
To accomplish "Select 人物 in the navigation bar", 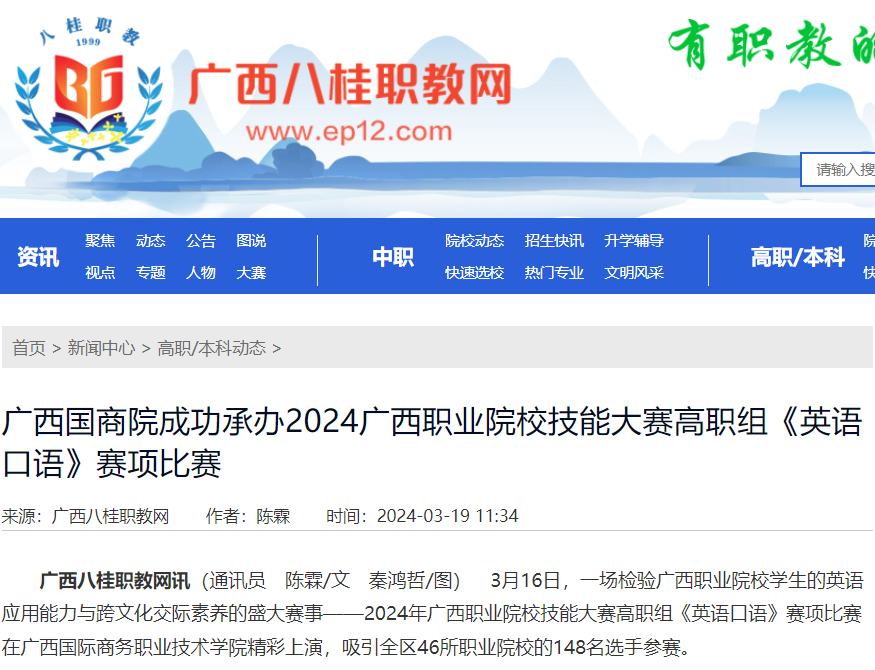I will tap(201, 272).
